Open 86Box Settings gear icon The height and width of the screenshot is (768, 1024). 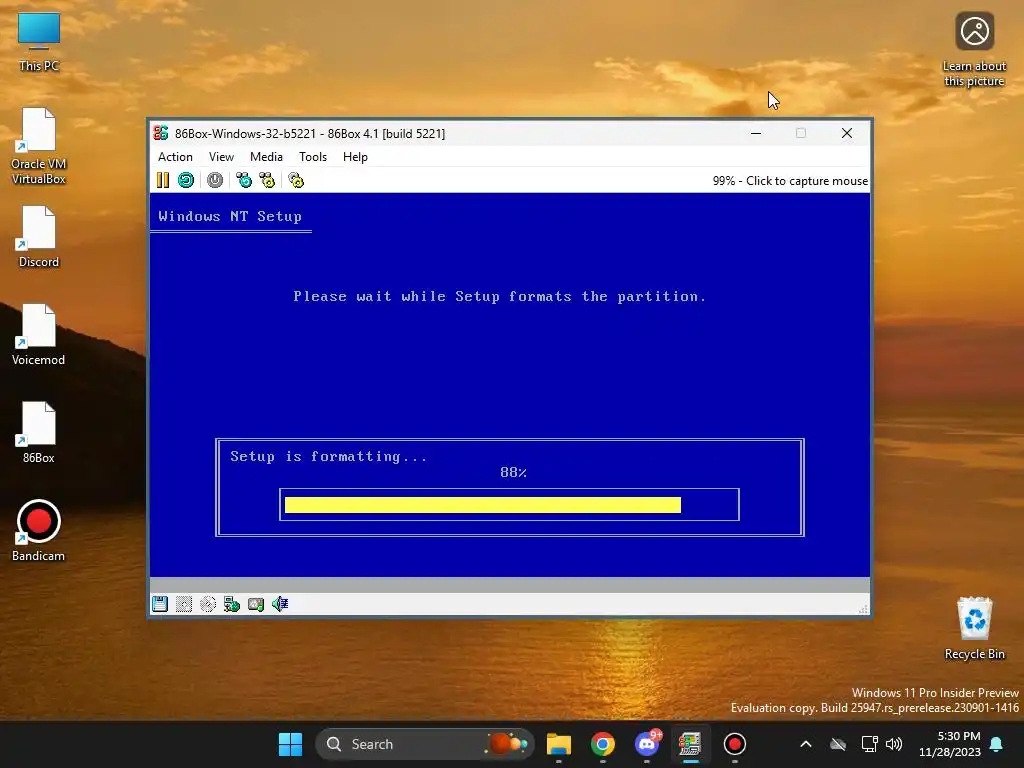296,180
